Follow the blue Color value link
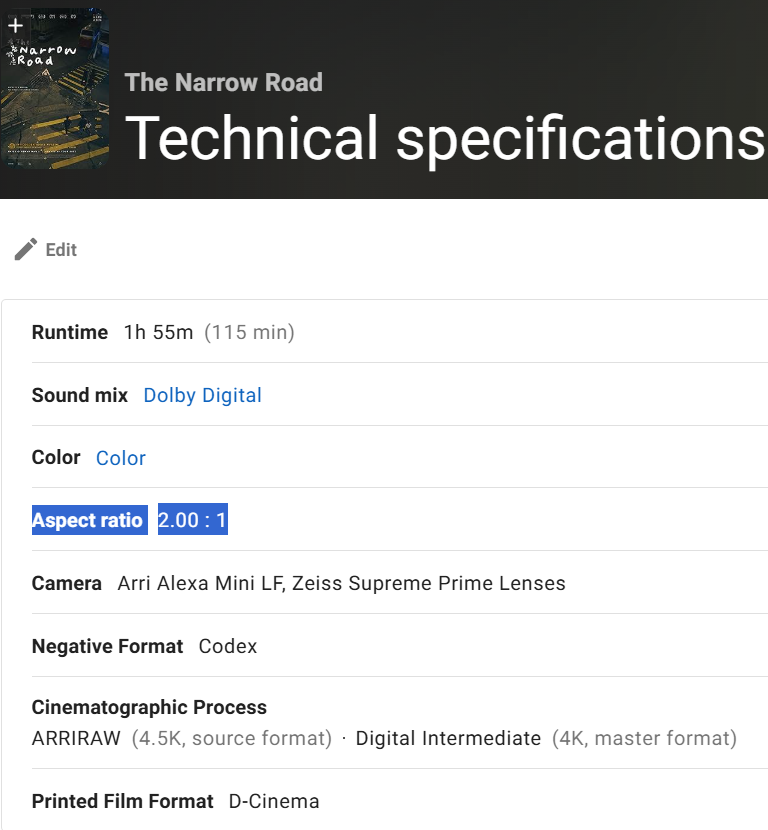This screenshot has height=830, width=768. (121, 458)
